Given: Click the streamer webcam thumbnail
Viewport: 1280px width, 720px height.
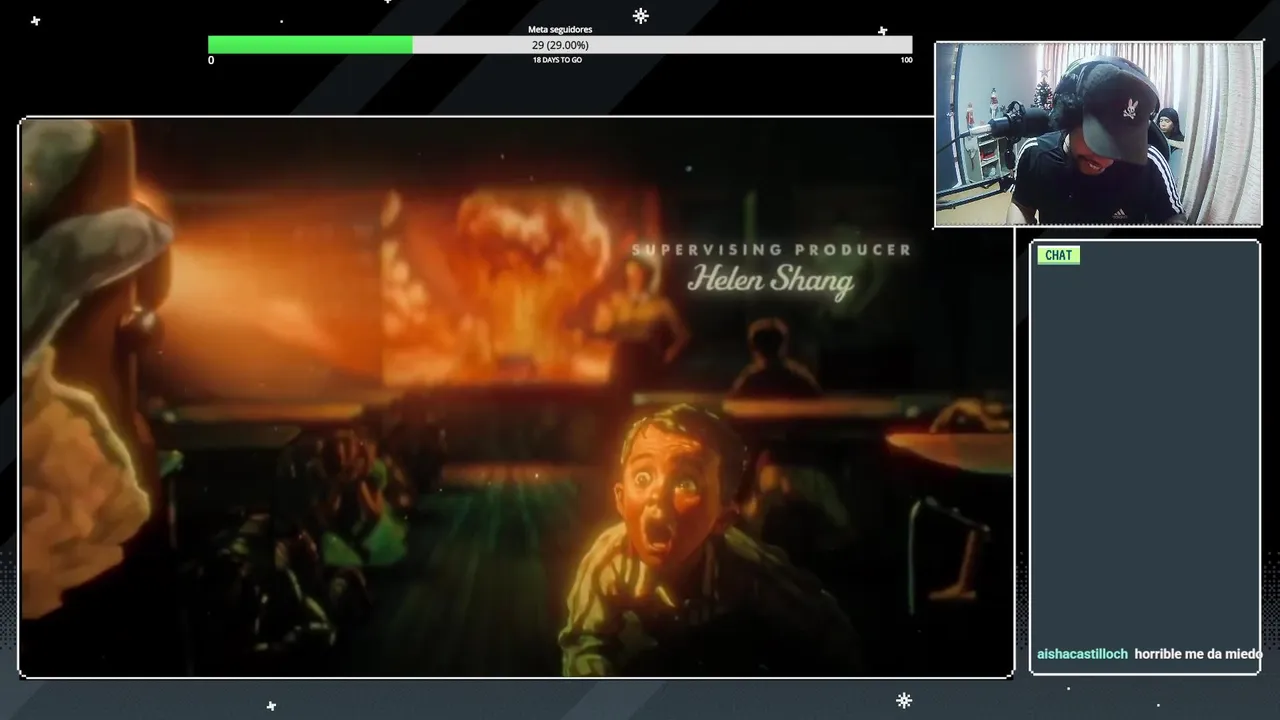Looking at the screenshot, I should [1098, 134].
